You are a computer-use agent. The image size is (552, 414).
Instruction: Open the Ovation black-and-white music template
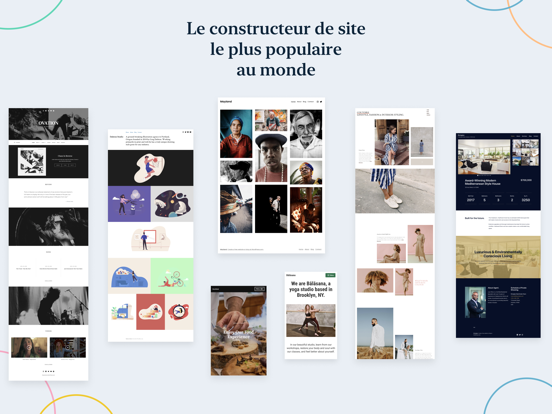tap(49, 244)
